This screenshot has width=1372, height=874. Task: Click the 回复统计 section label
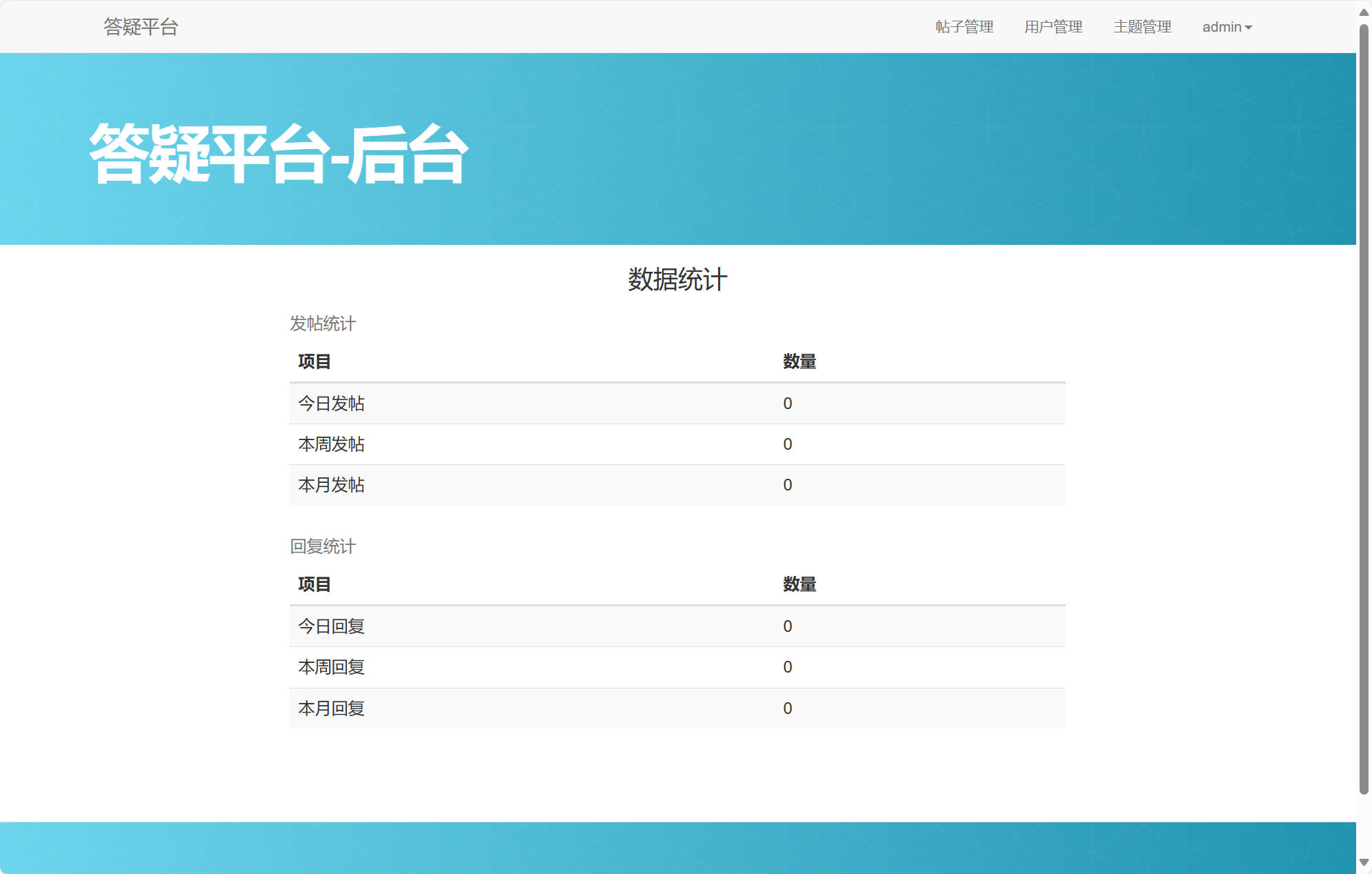tap(322, 546)
